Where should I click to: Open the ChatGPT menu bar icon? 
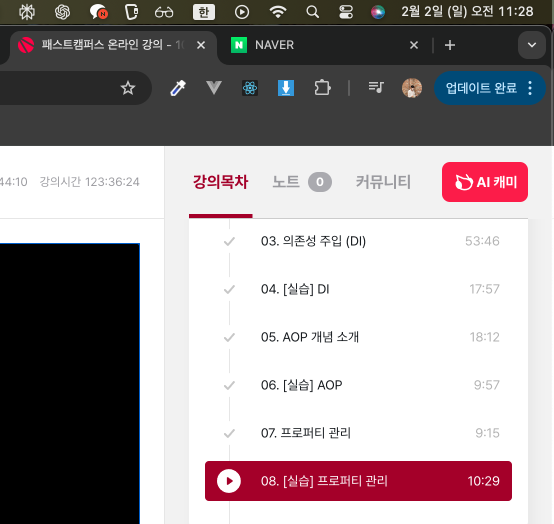63,12
